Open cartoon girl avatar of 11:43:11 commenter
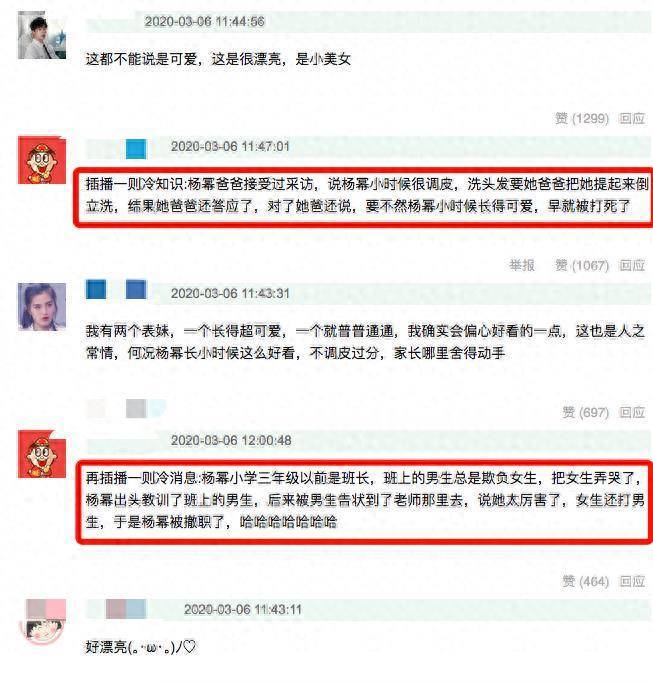This screenshot has height=683, width=653. click(43, 623)
